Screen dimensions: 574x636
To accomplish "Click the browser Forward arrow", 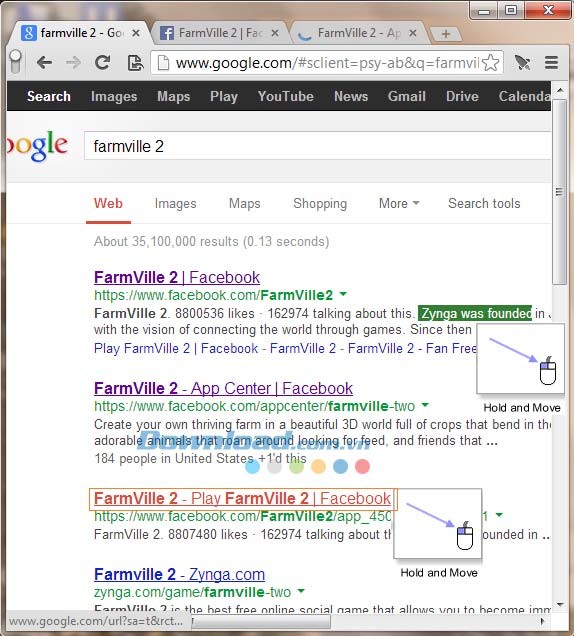I will point(73,63).
